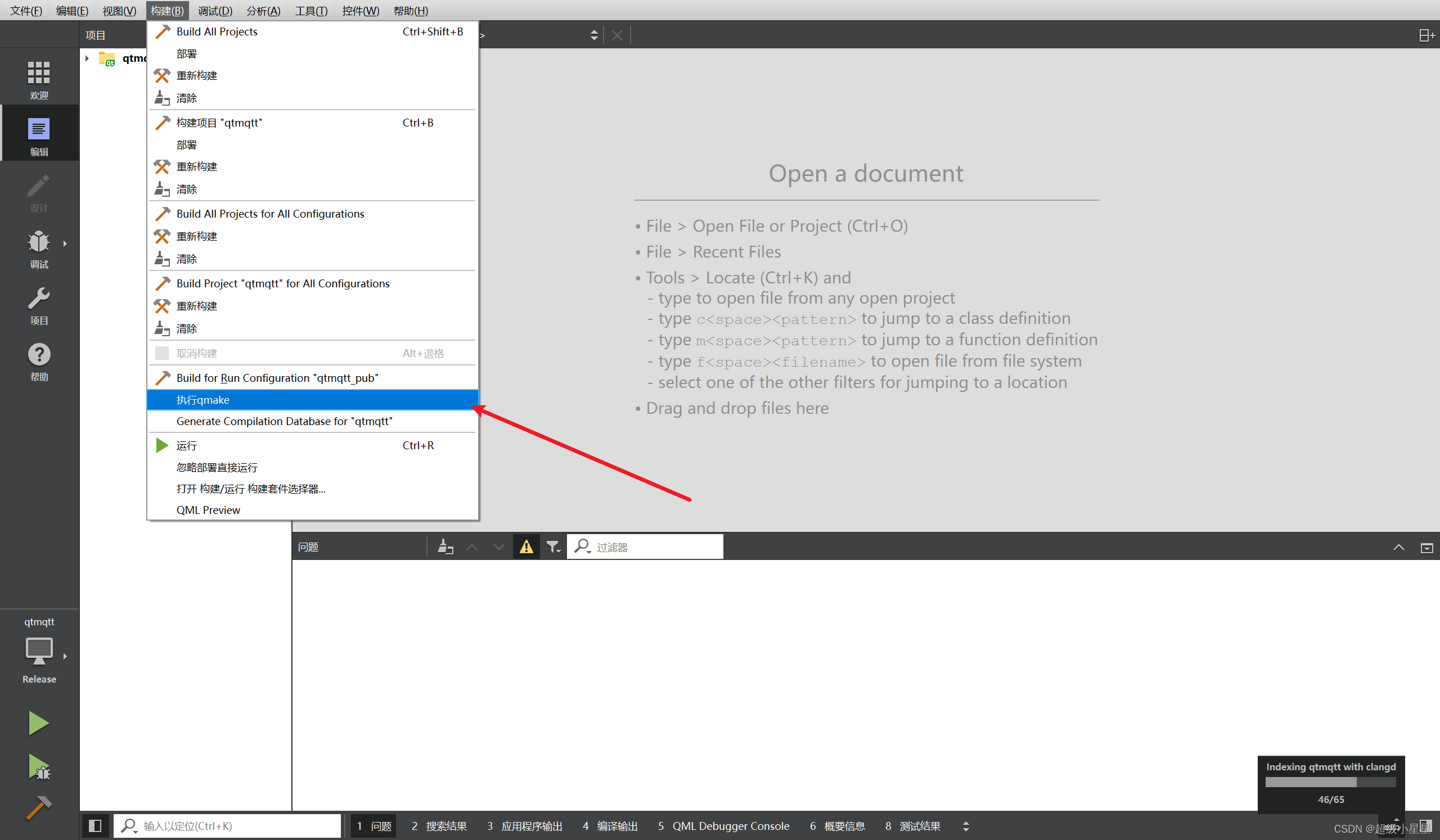Open the Debug (调试) mode
The width and height of the screenshot is (1440, 840).
[x=39, y=249]
